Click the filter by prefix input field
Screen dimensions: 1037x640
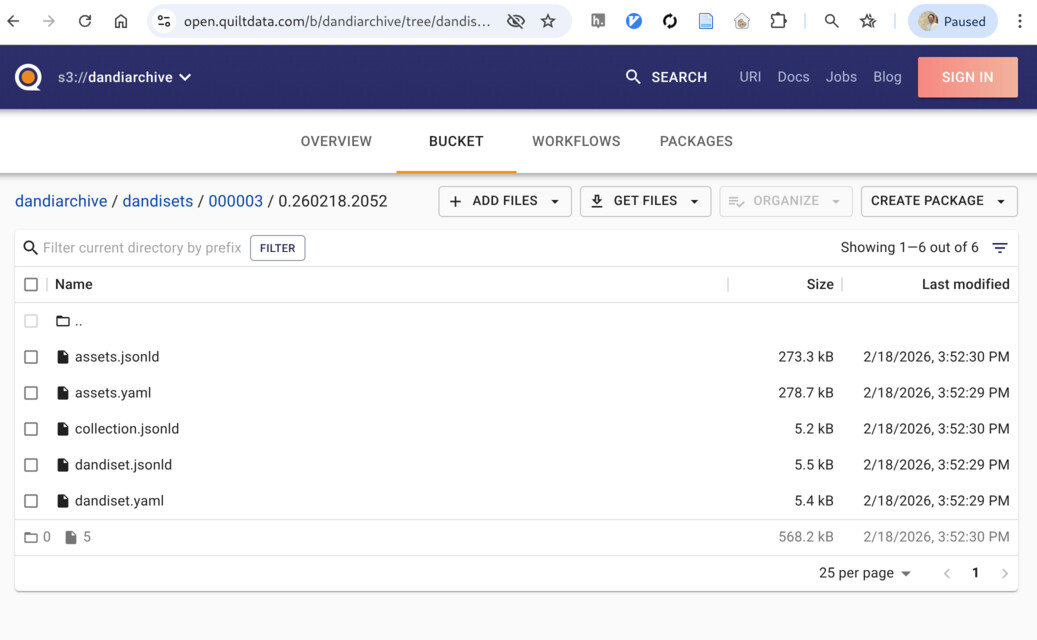click(142, 248)
